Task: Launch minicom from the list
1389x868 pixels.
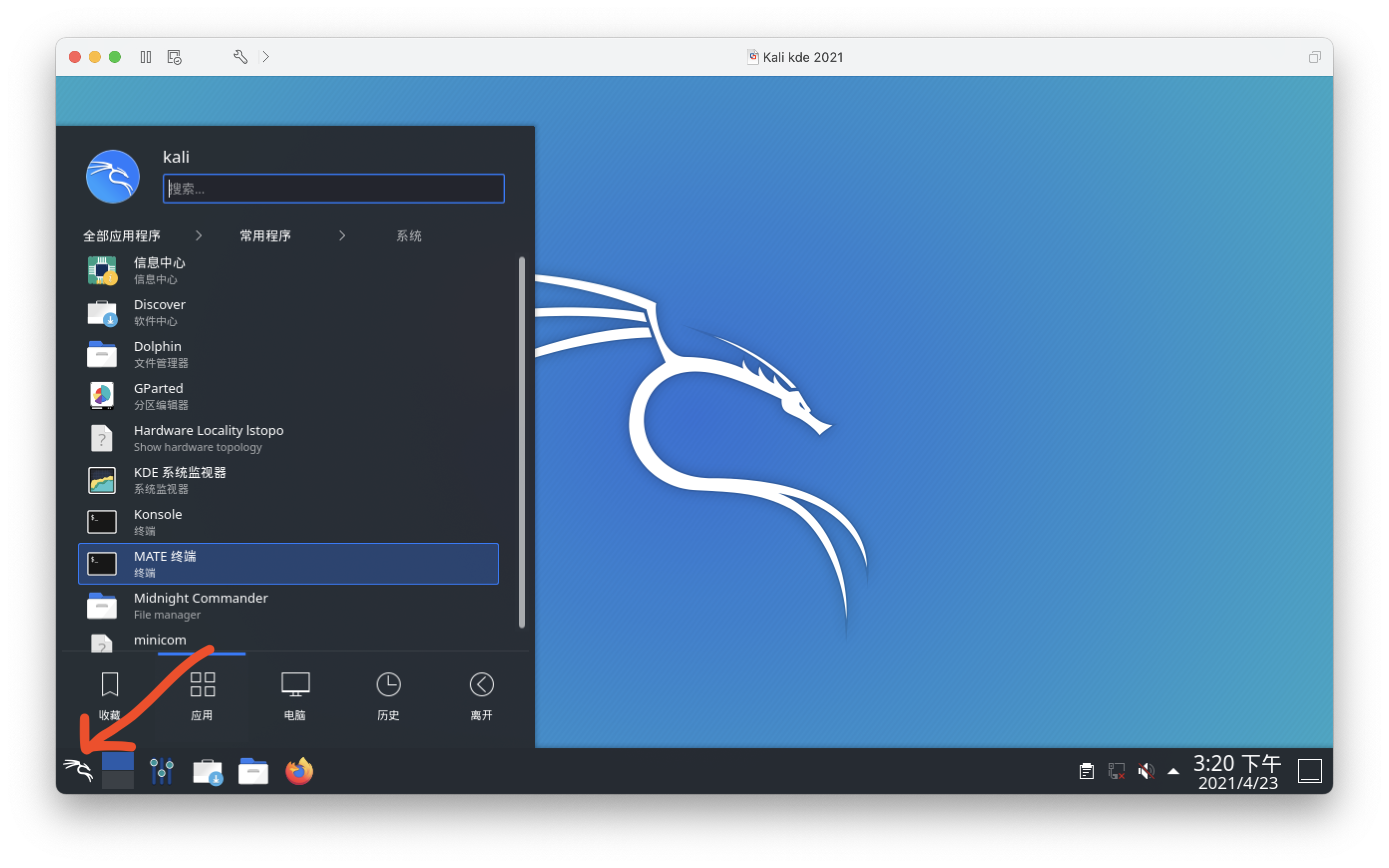Action: [x=288, y=641]
